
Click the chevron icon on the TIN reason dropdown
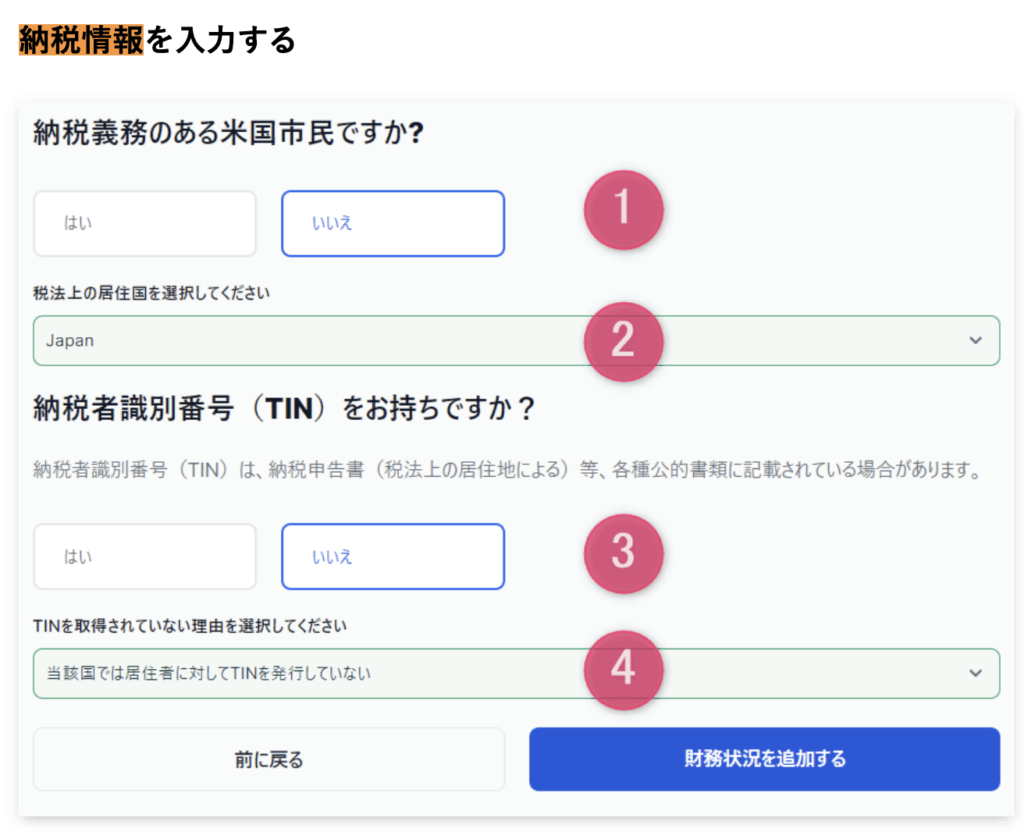click(x=975, y=673)
